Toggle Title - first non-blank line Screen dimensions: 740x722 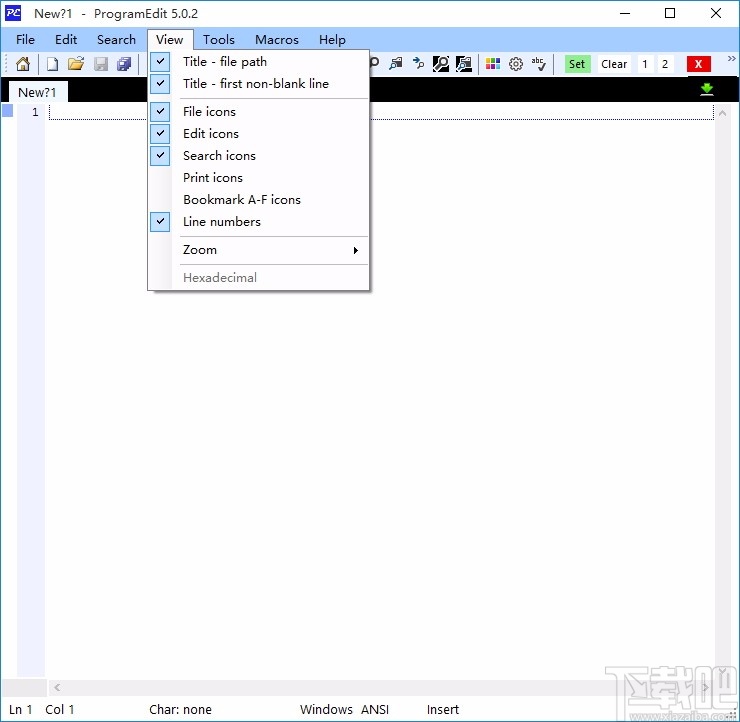tap(258, 84)
